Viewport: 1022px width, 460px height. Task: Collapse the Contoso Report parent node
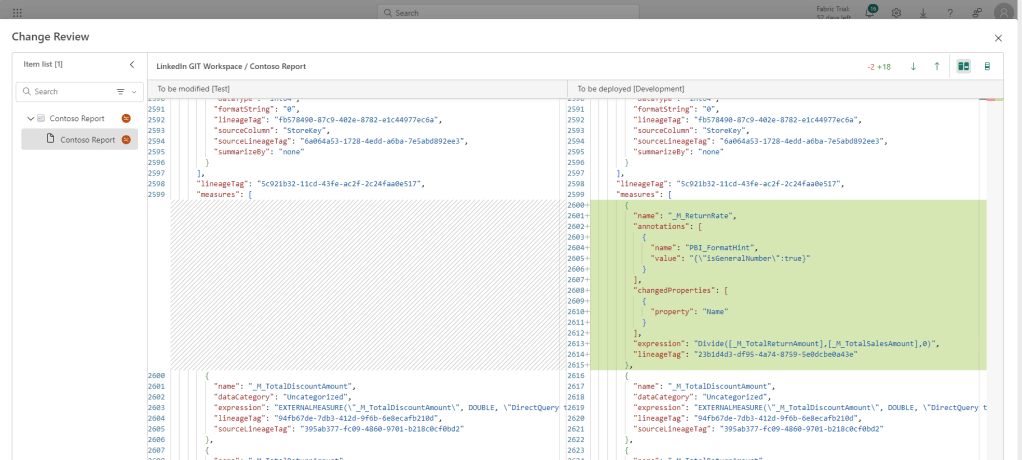pos(31,118)
